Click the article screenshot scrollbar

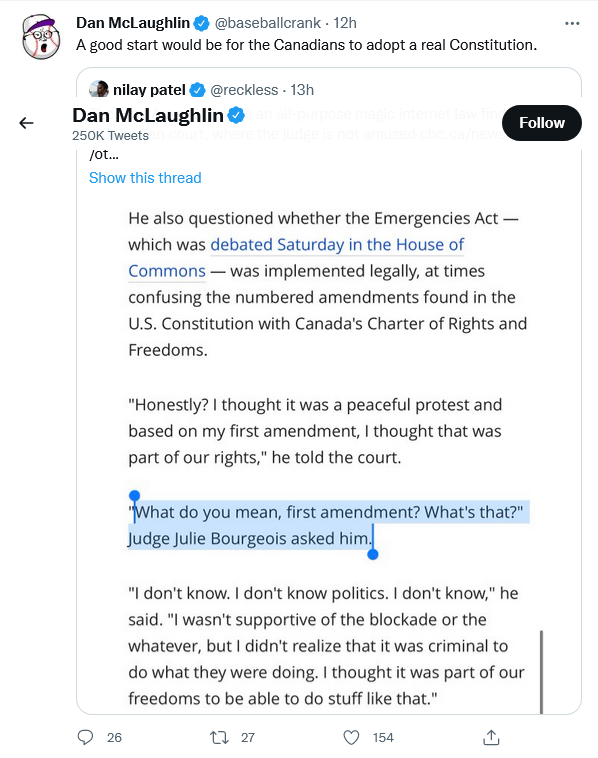541,672
